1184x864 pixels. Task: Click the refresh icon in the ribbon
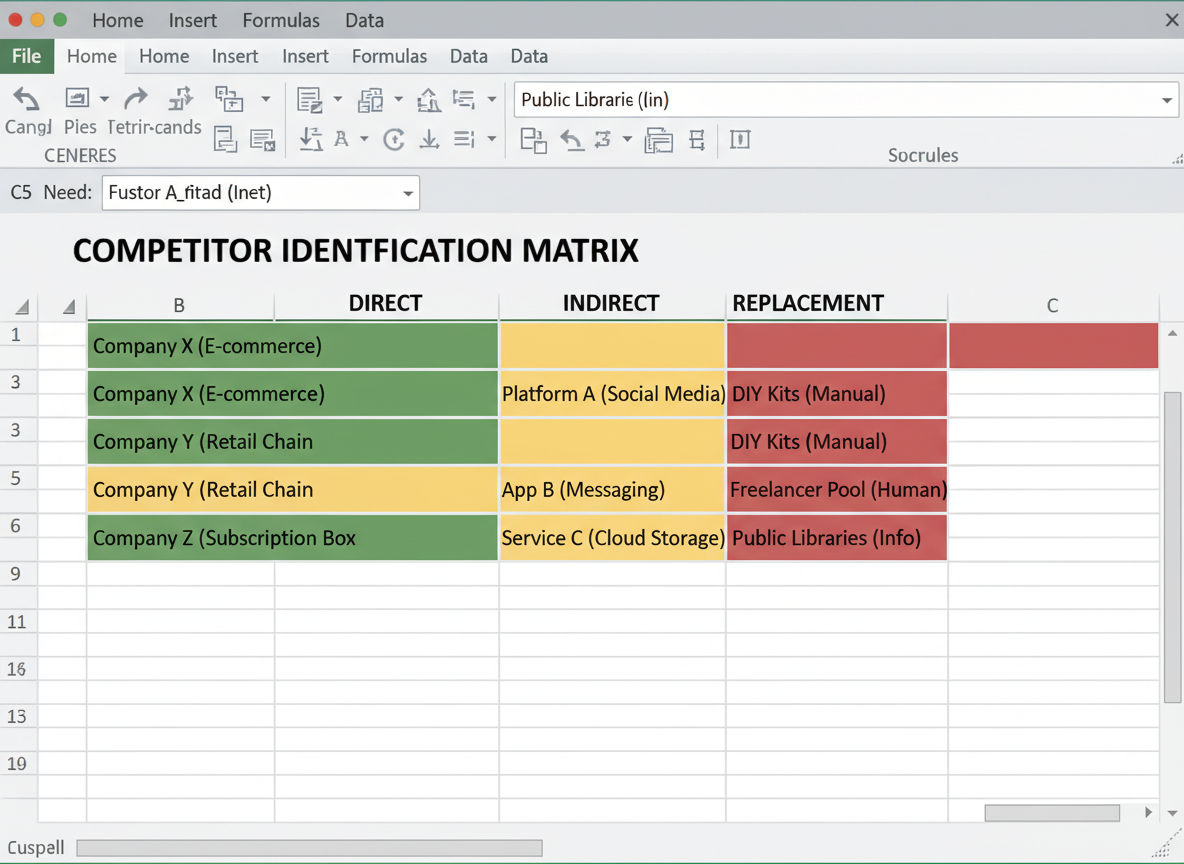click(393, 140)
